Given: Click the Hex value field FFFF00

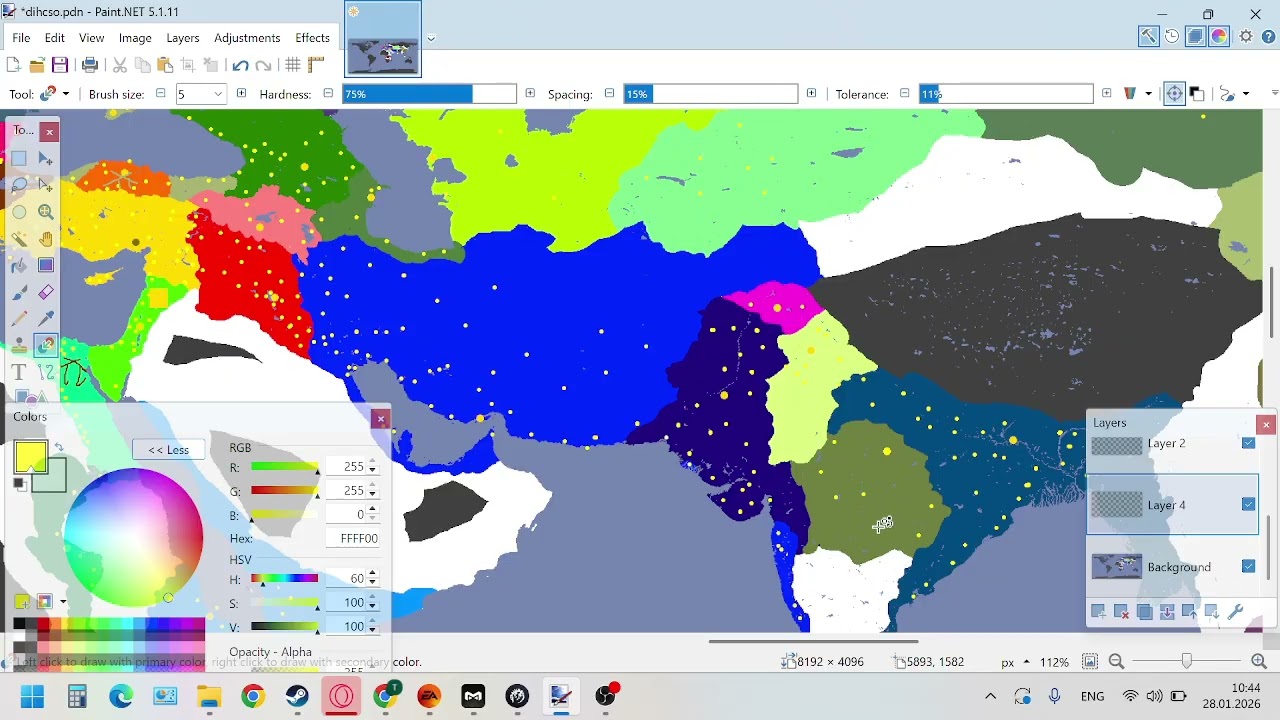Looking at the screenshot, I should pyautogui.click(x=352, y=538).
